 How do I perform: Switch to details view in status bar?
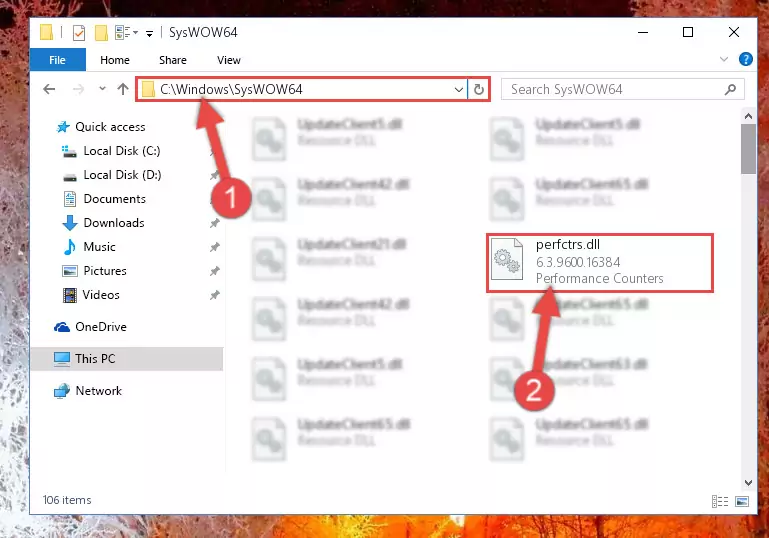719,501
